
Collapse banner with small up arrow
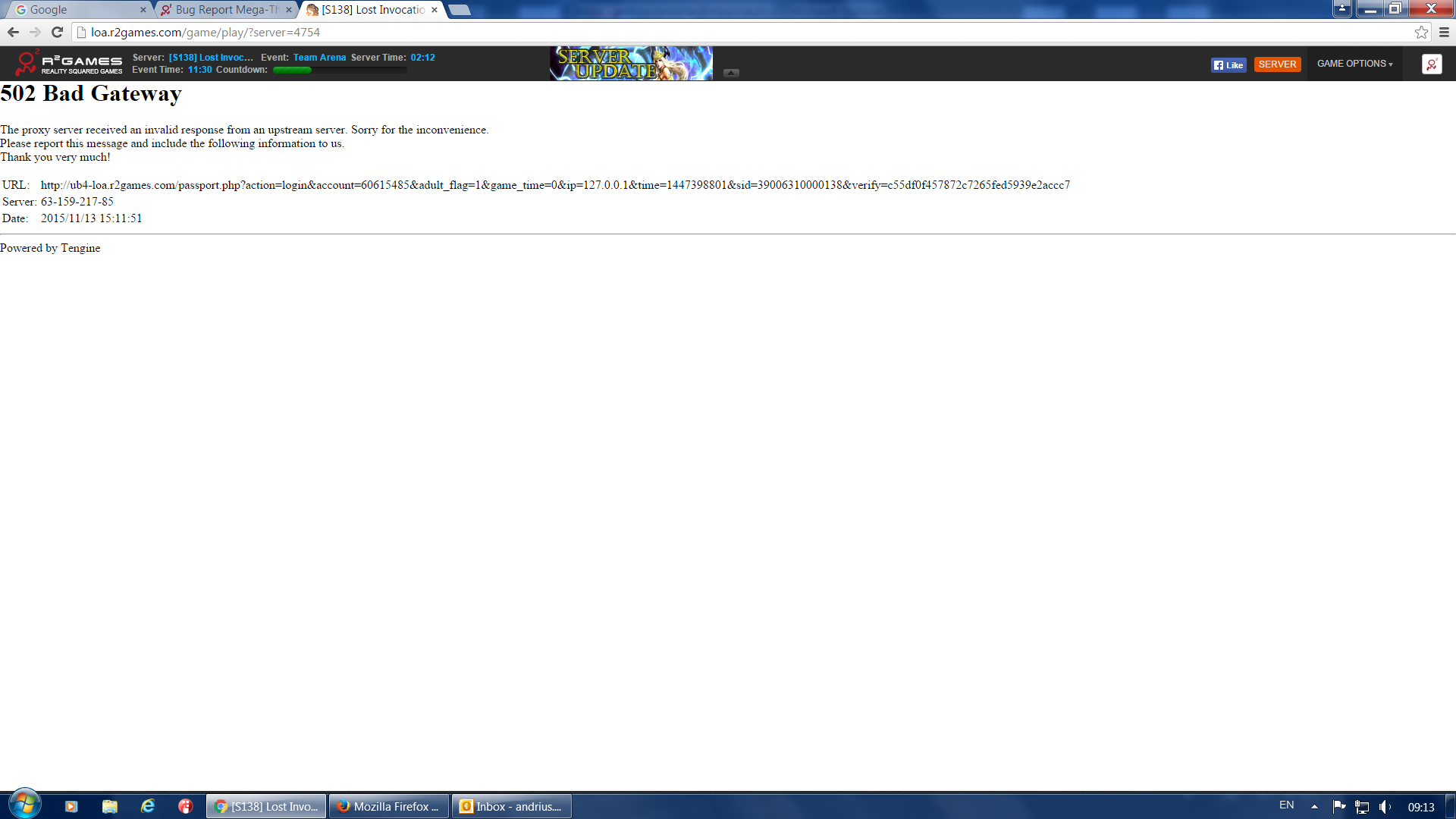click(x=731, y=73)
